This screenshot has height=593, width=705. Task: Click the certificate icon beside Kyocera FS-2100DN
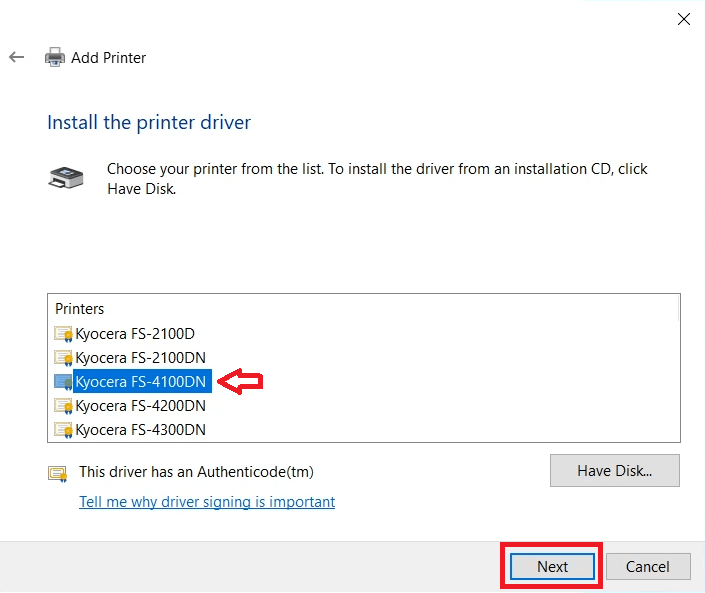pos(63,358)
